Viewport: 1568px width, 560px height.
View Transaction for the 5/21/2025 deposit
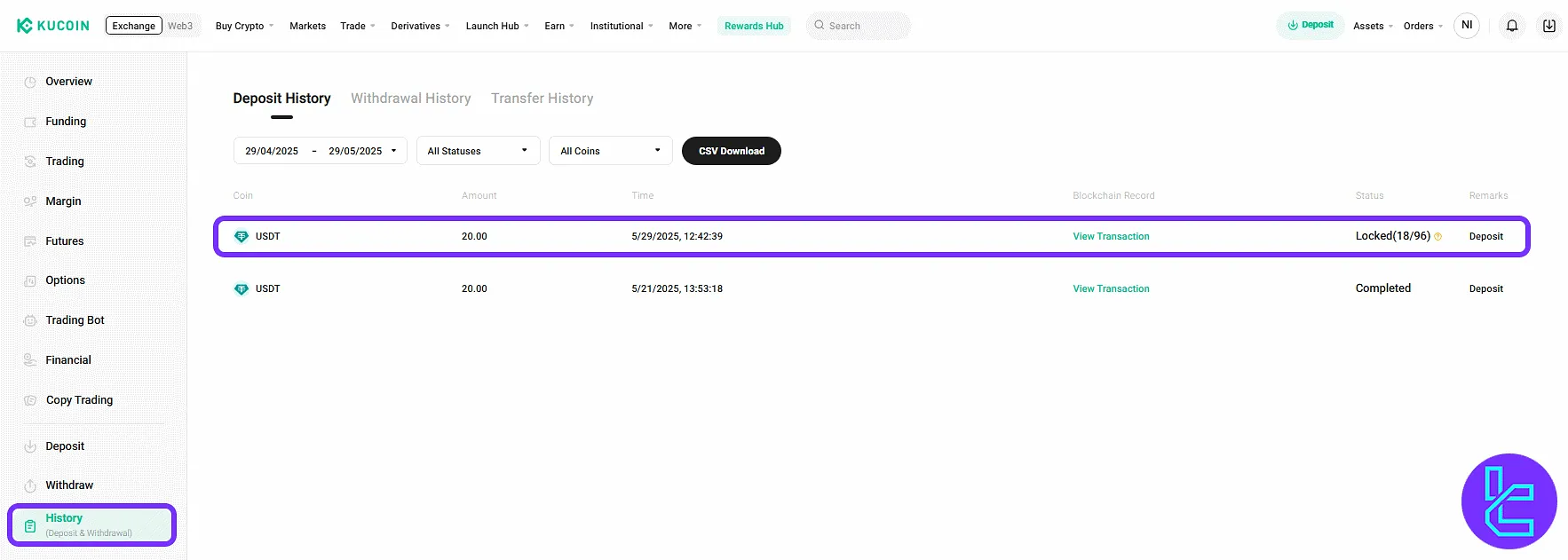(1111, 288)
